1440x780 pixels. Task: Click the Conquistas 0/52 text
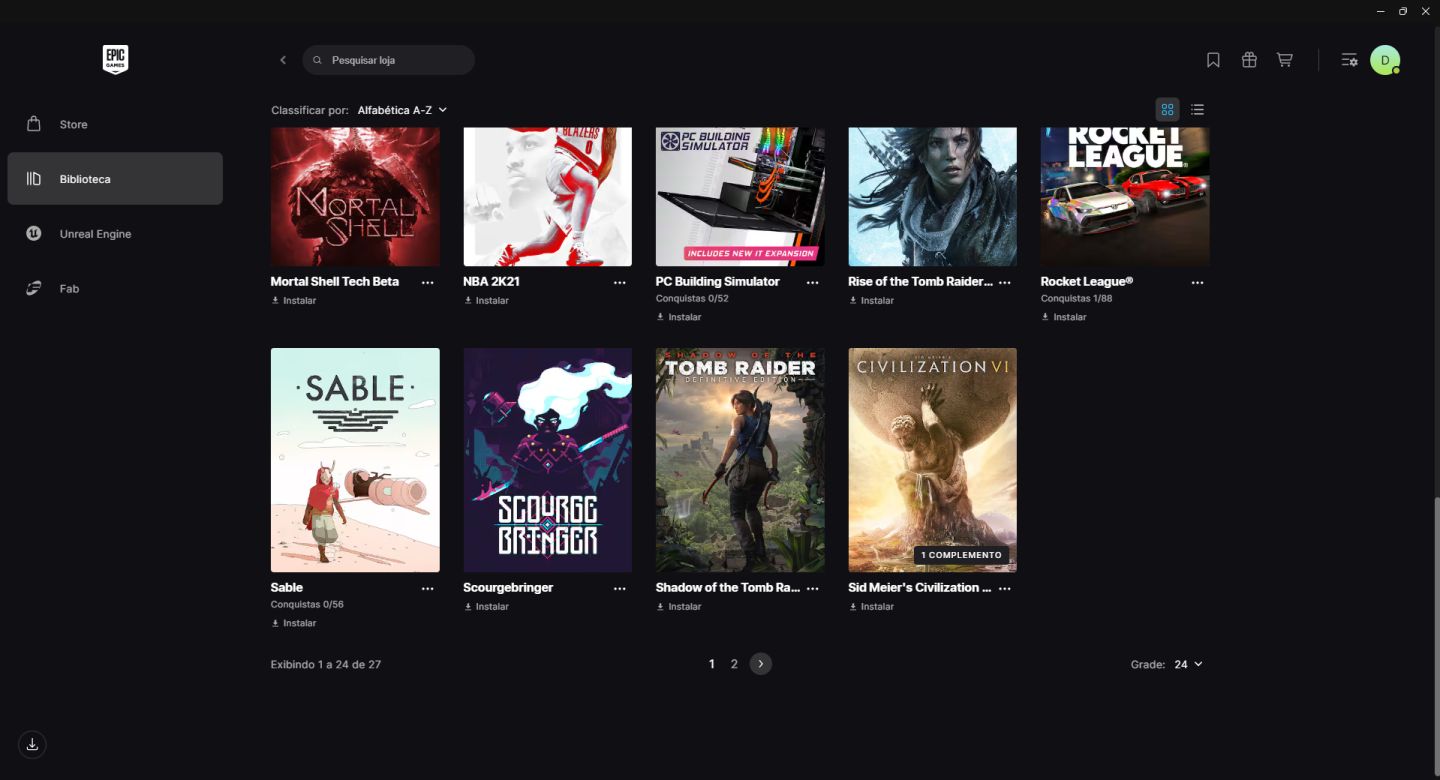pyautogui.click(x=692, y=298)
